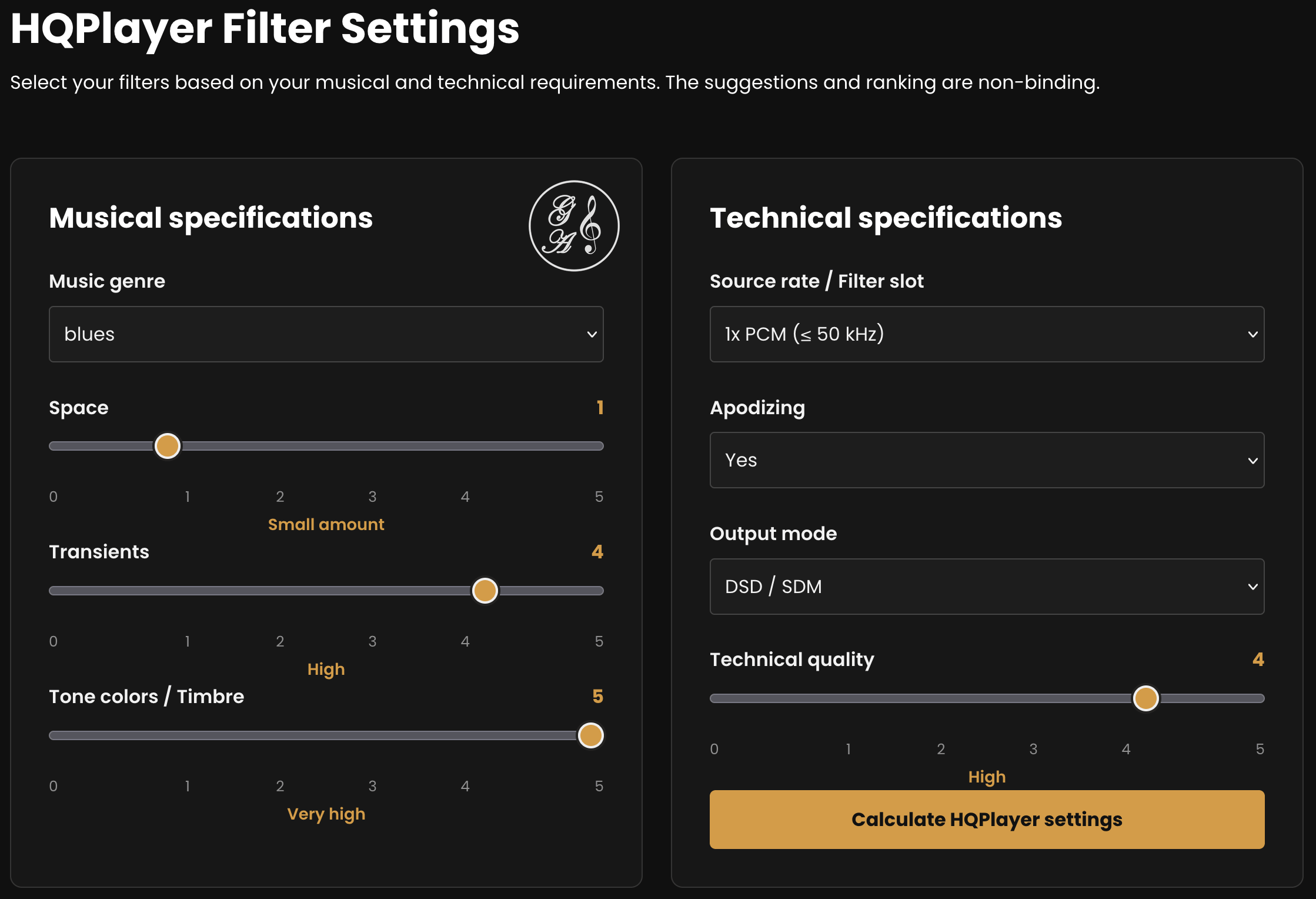Click the tick mark '5' under Technical quality slider

click(1260, 749)
